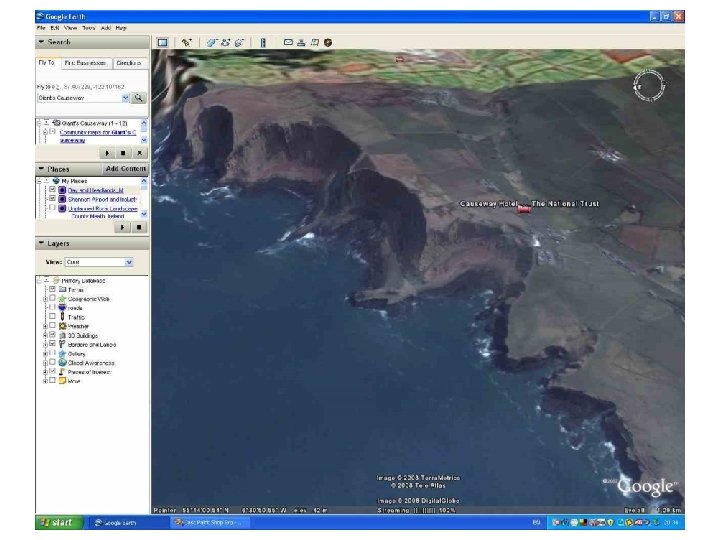Click the 3D Buildings layer icon
Viewport: 720px width, 540px height.
point(62,335)
